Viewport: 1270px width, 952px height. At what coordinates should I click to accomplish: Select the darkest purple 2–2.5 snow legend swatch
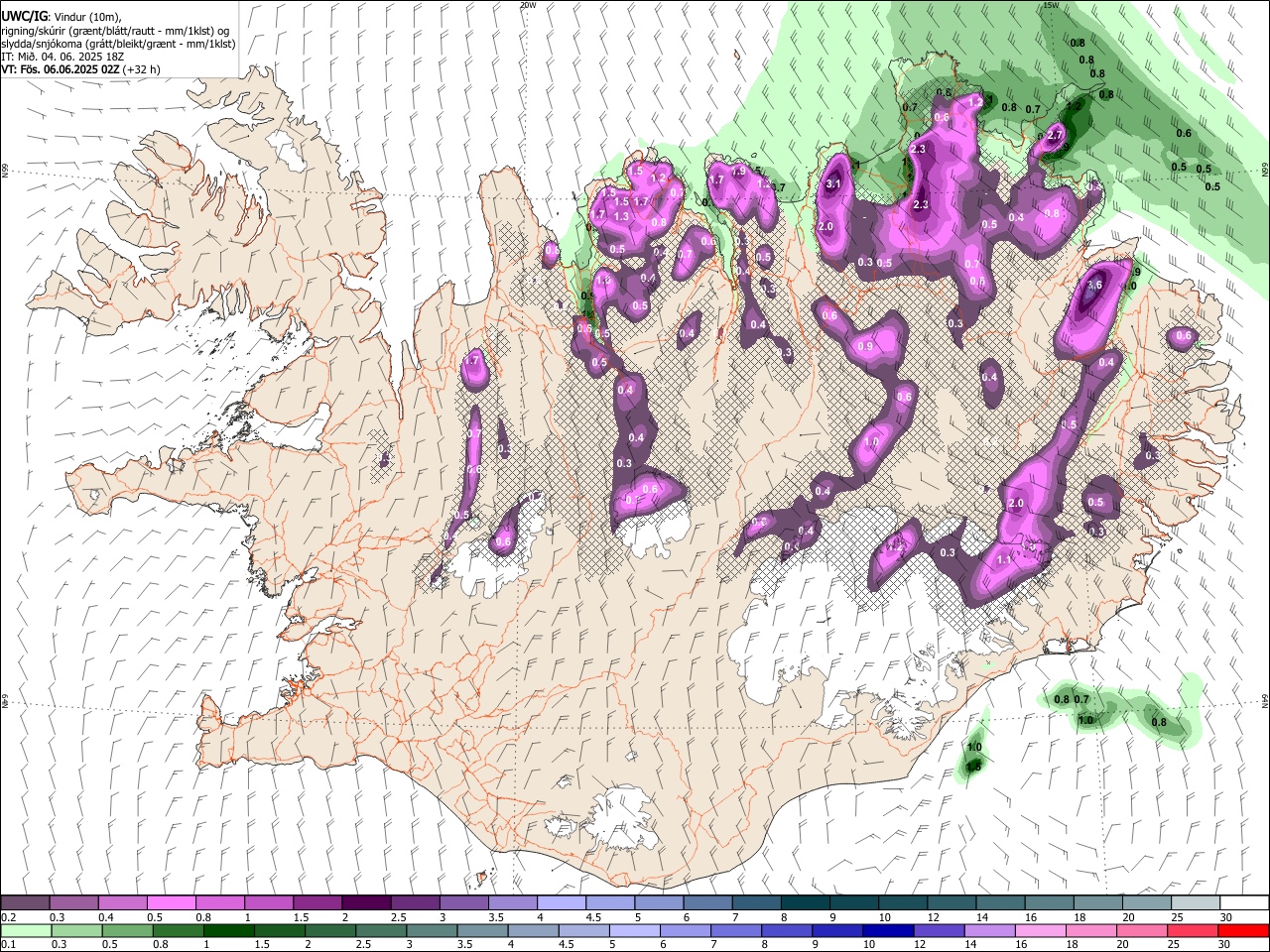[x=366, y=902]
